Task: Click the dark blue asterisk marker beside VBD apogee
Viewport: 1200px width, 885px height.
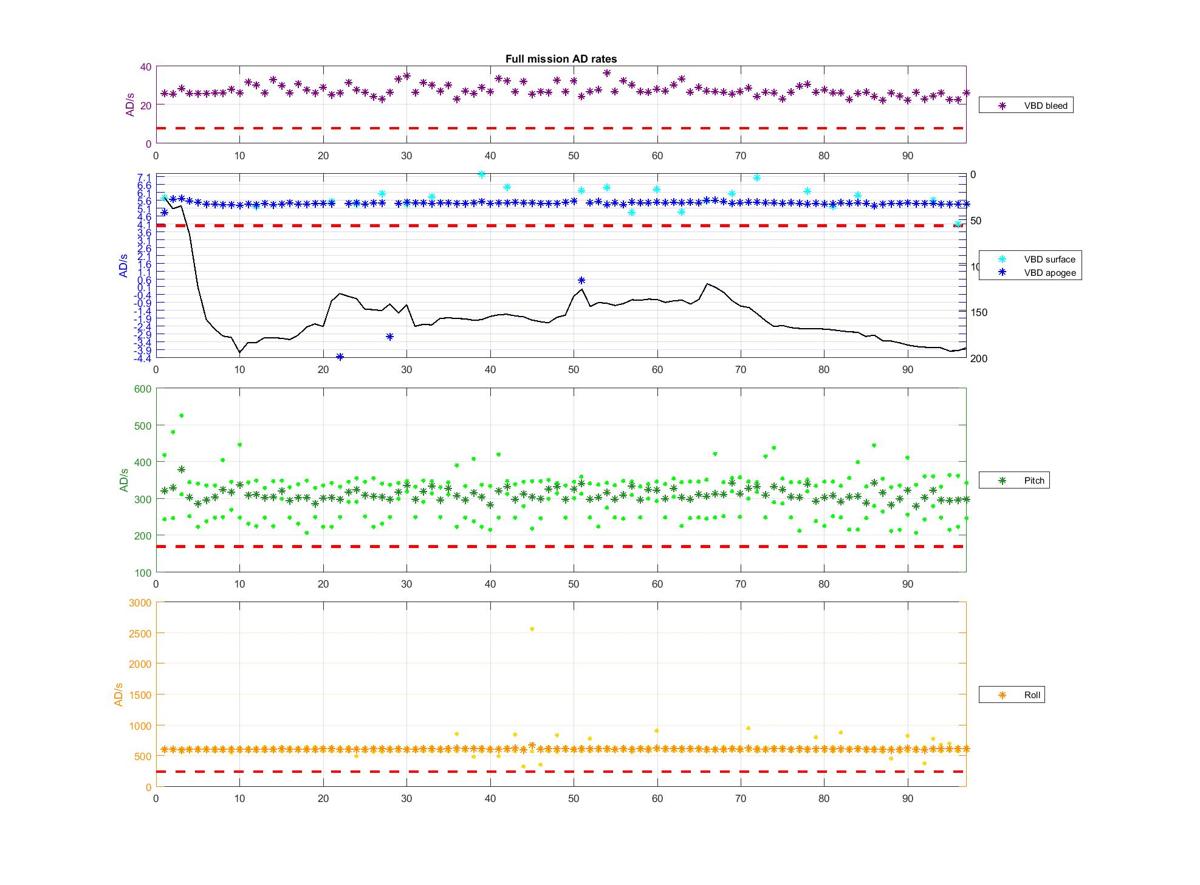Action: [x=1000, y=272]
